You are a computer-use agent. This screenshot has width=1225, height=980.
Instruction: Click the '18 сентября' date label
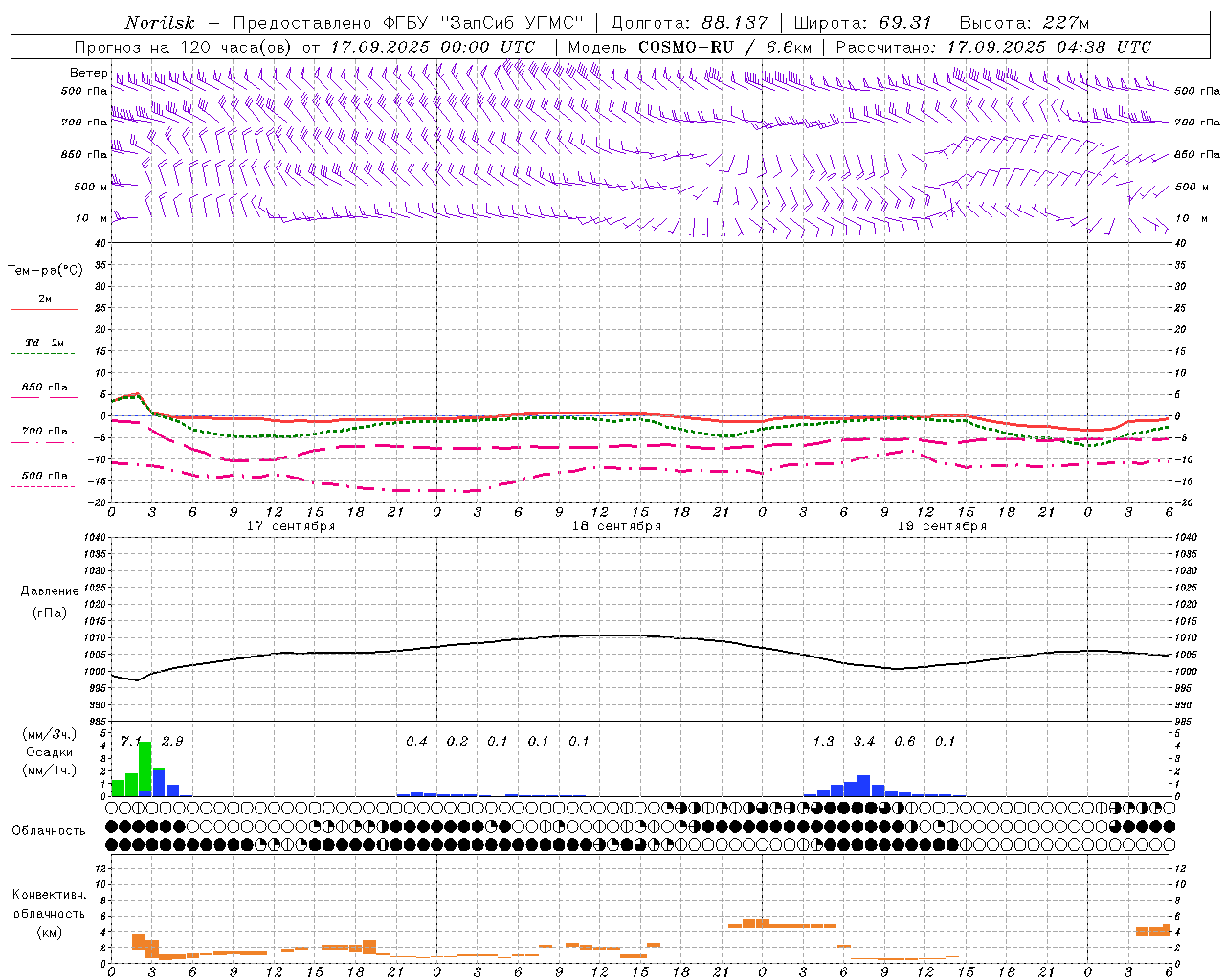pyautogui.click(x=616, y=526)
